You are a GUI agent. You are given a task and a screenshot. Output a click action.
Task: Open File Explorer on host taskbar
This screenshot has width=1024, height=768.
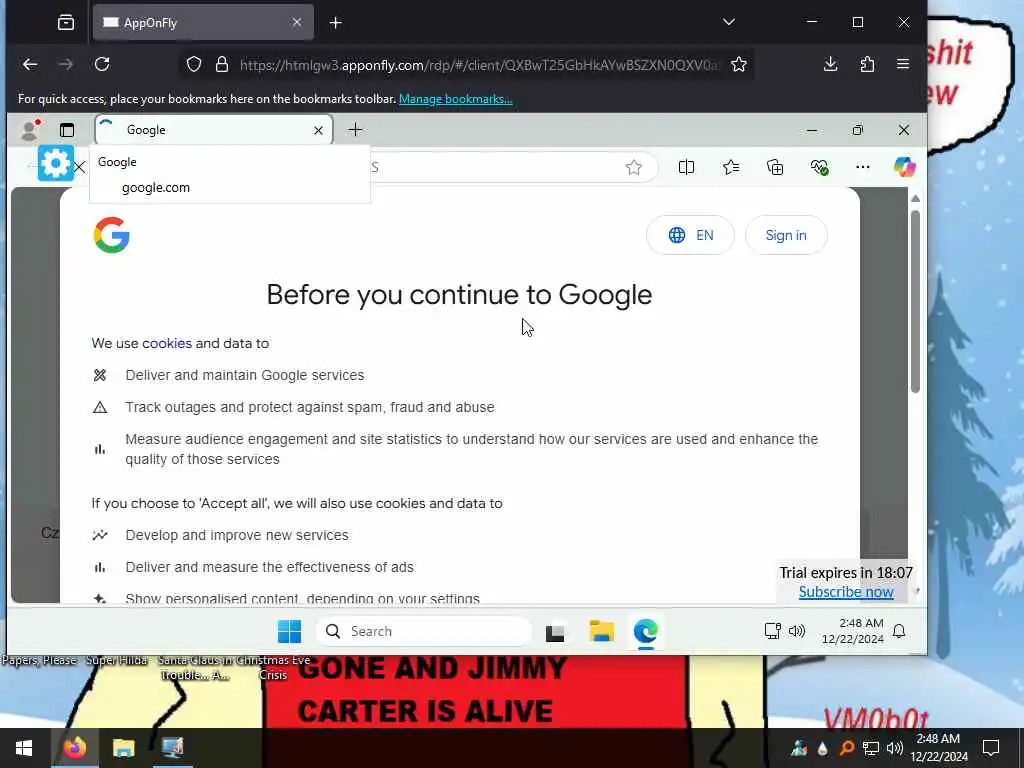pyautogui.click(x=123, y=748)
